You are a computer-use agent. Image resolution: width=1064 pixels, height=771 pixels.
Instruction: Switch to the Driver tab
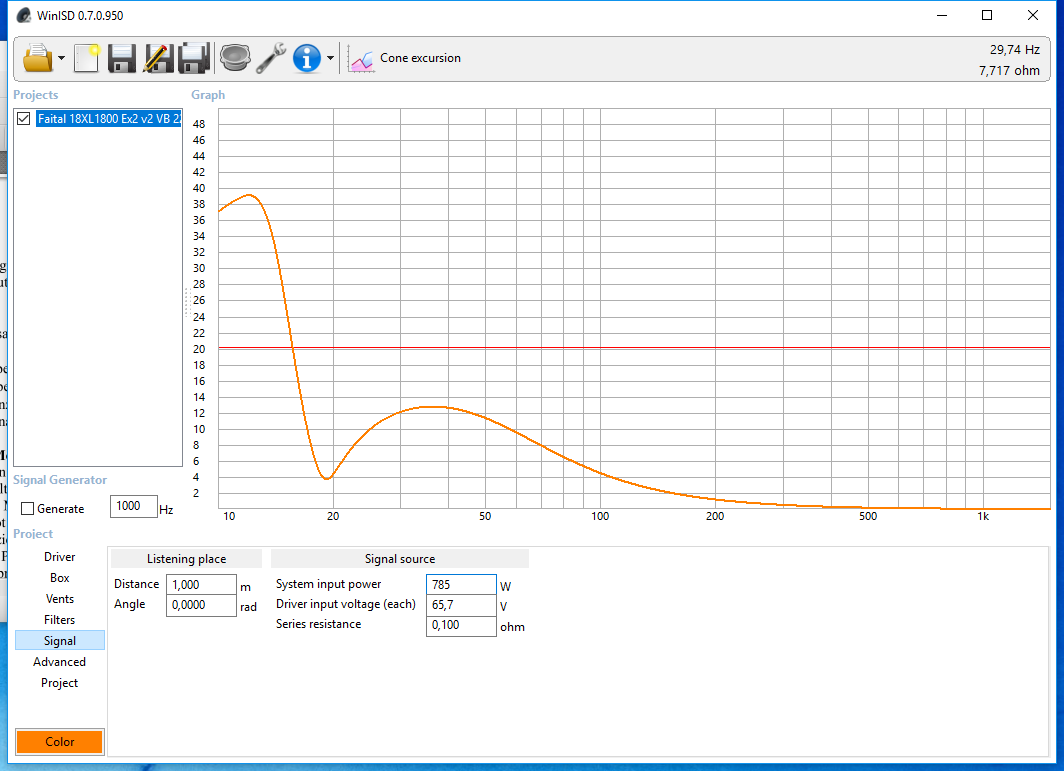60,557
